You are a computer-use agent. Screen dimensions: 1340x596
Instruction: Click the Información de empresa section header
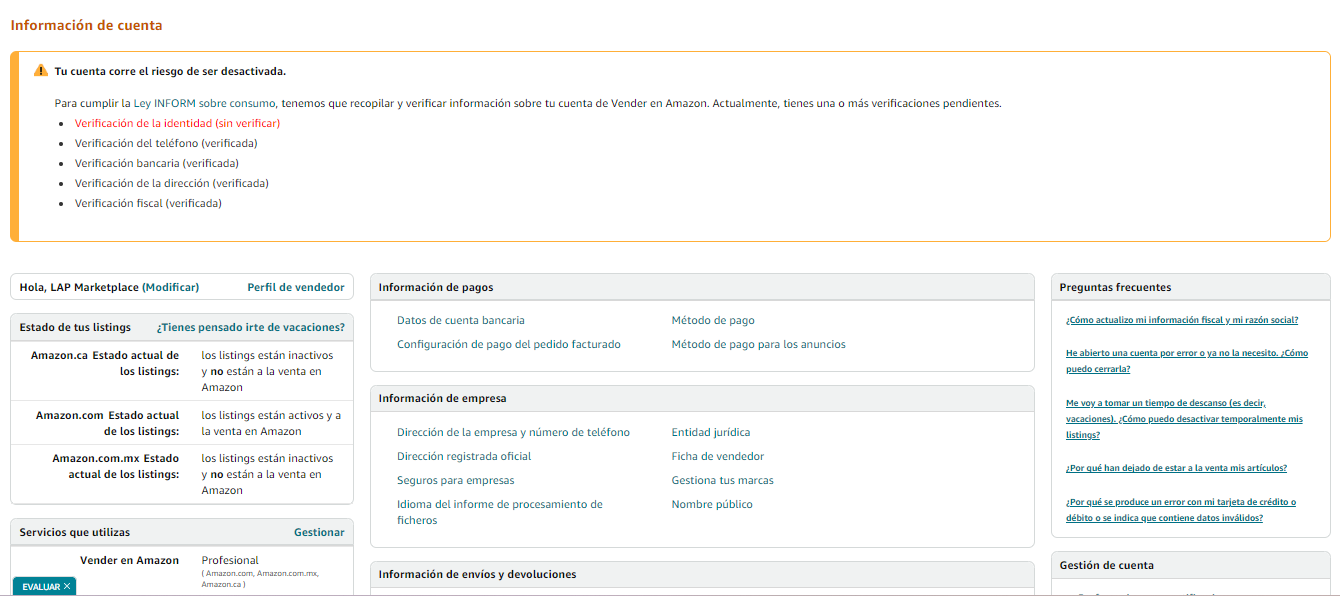tap(442, 398)
